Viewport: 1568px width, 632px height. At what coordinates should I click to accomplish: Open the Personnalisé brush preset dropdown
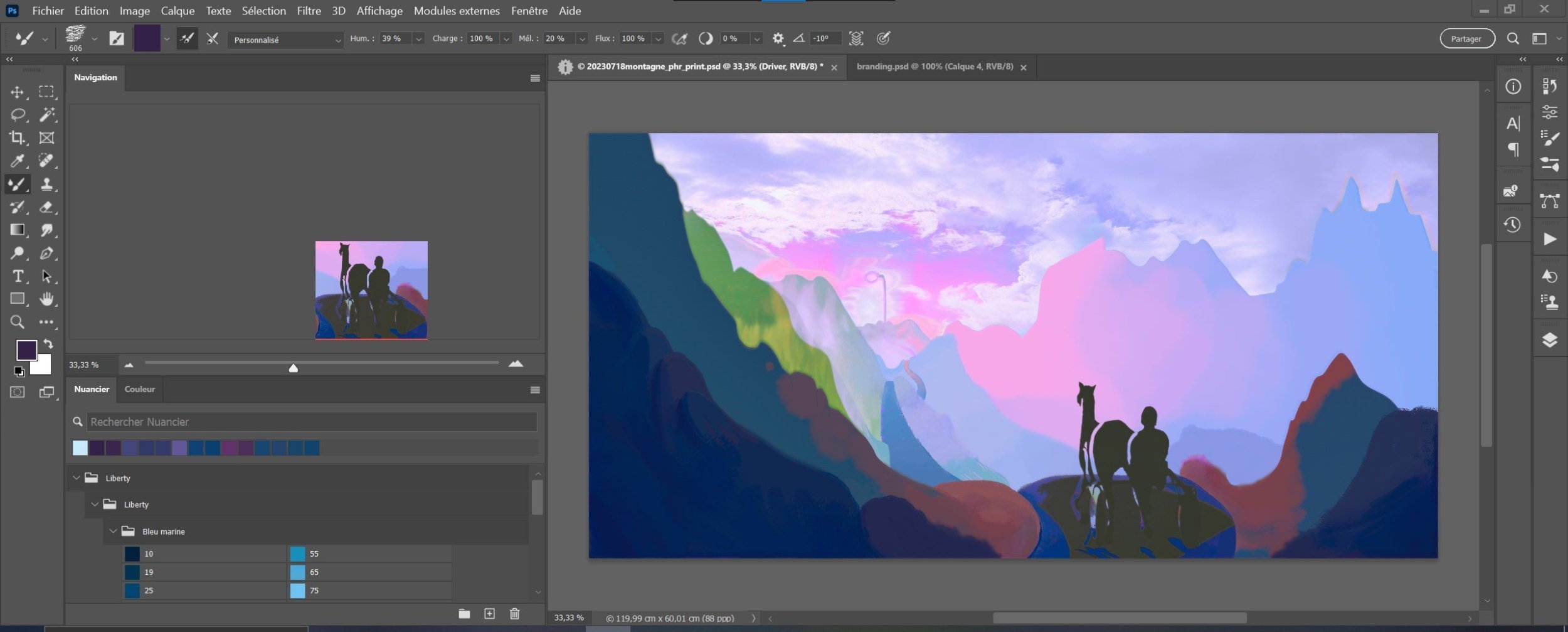click(x=285, y=40)
